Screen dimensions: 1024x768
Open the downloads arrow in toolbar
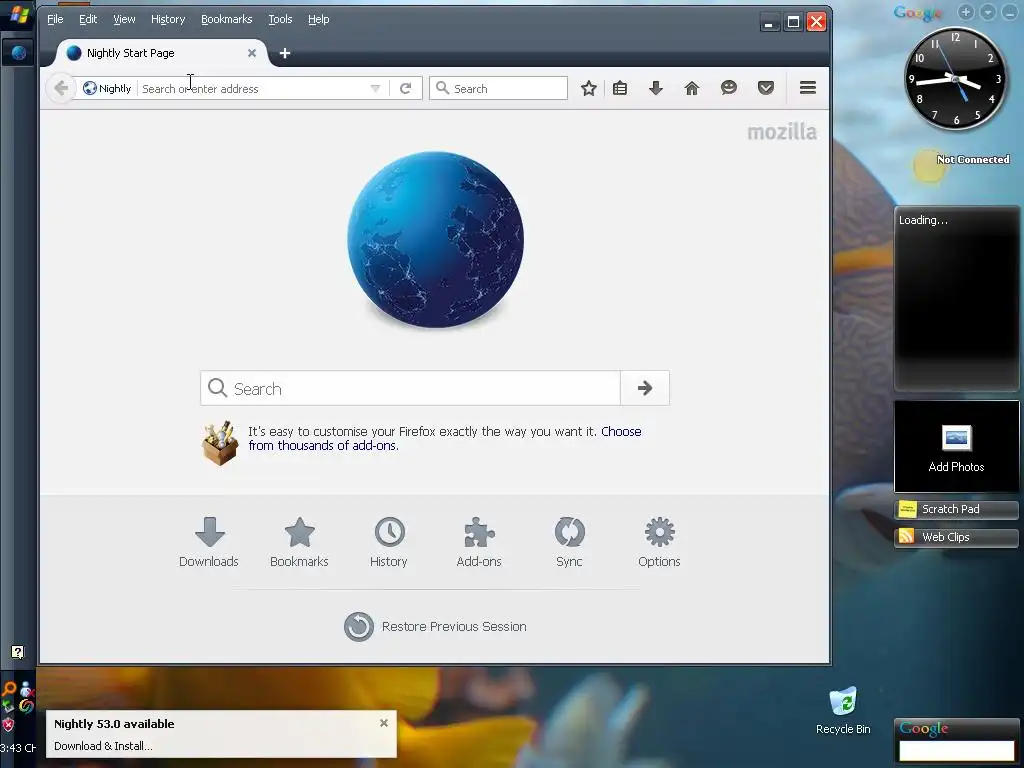pos(656,88)
